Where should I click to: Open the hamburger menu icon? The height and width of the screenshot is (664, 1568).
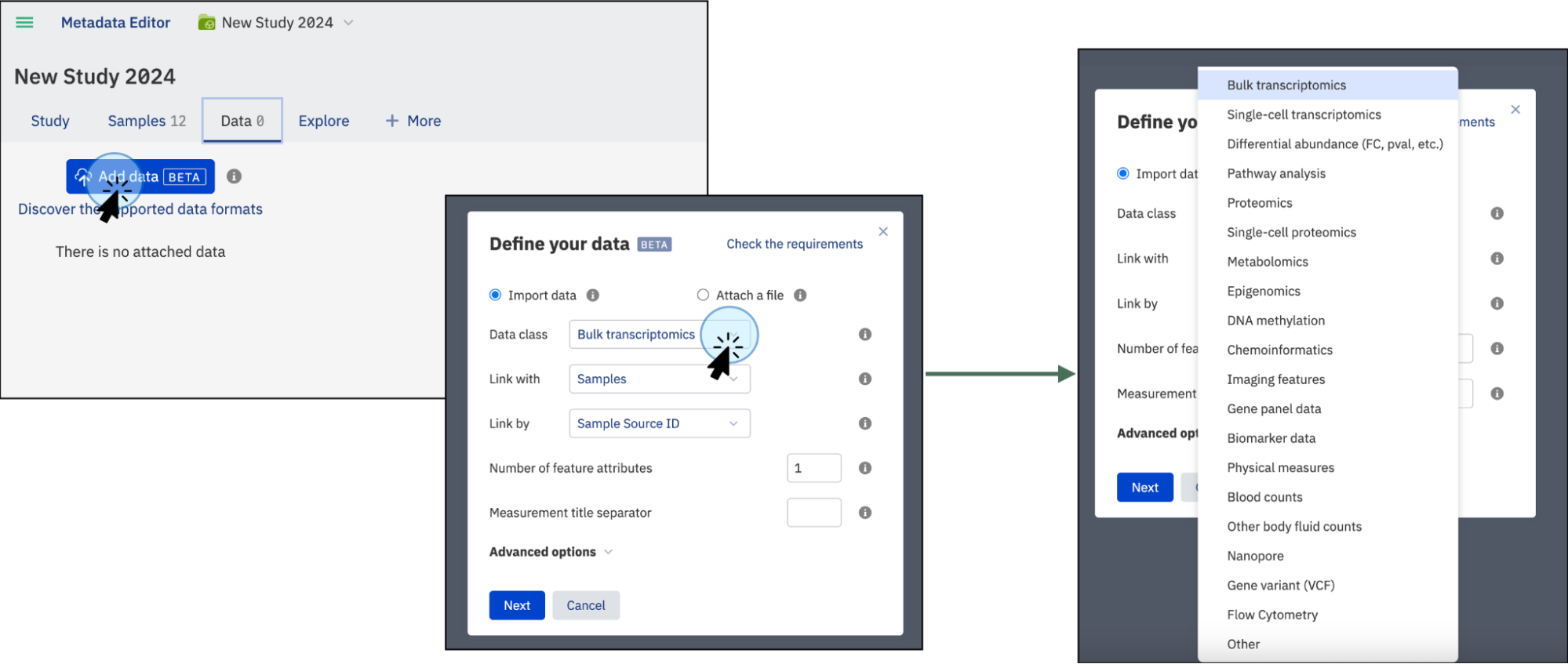click(x=24, y=23)
